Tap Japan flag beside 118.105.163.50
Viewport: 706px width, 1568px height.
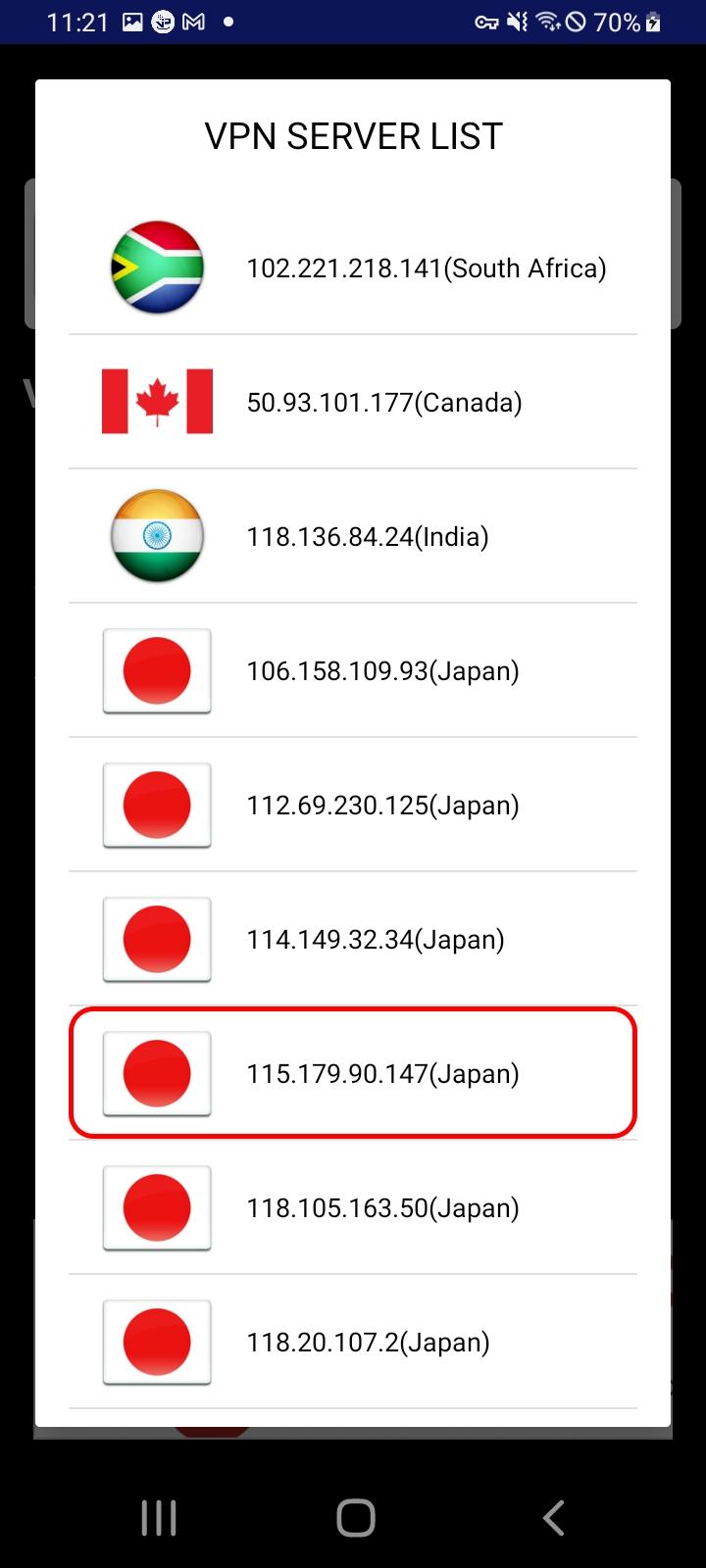tap(157, 1207)
